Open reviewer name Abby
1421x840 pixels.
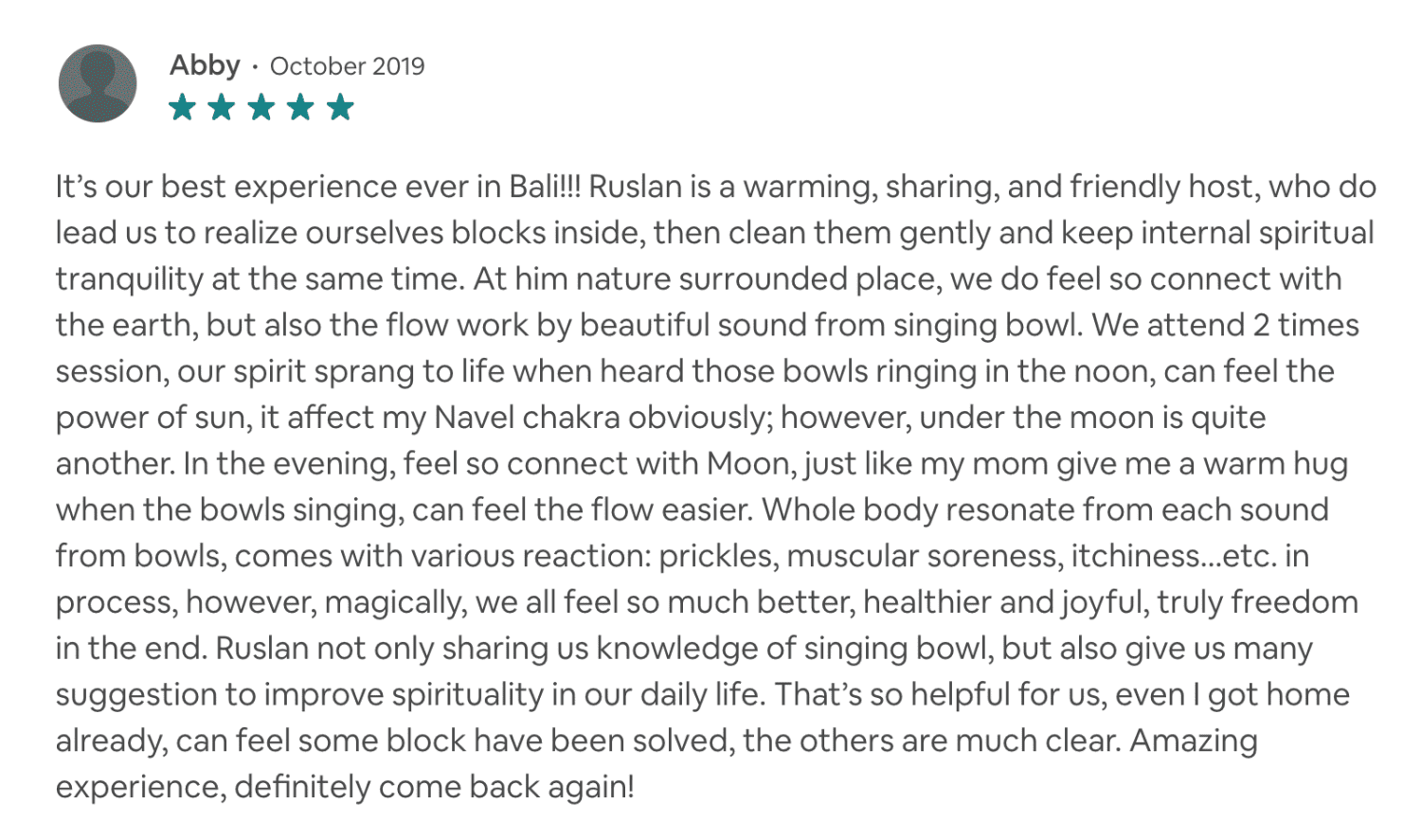[x=205, y=65]
